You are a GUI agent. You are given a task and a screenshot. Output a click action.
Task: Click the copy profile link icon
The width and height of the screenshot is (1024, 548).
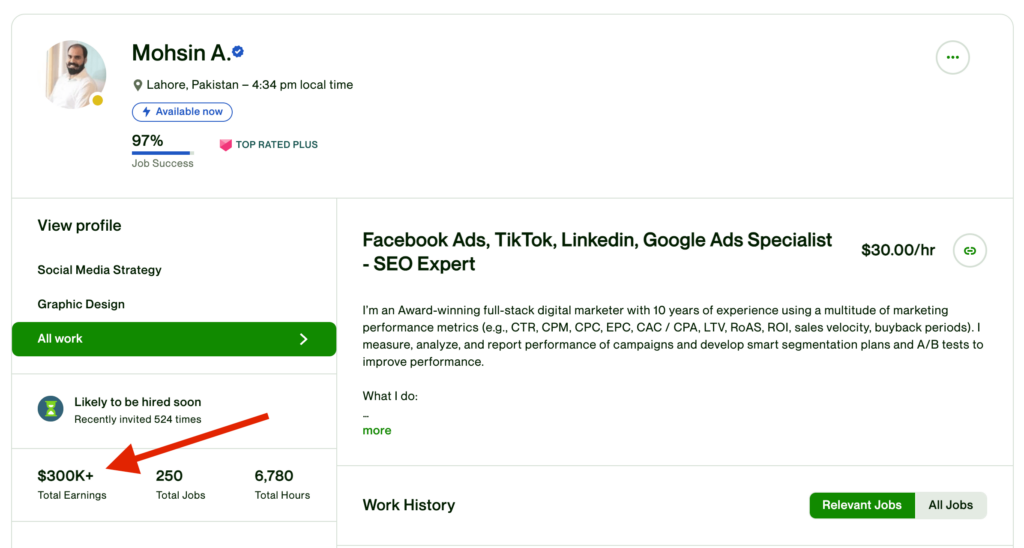(x=969, y=250)
